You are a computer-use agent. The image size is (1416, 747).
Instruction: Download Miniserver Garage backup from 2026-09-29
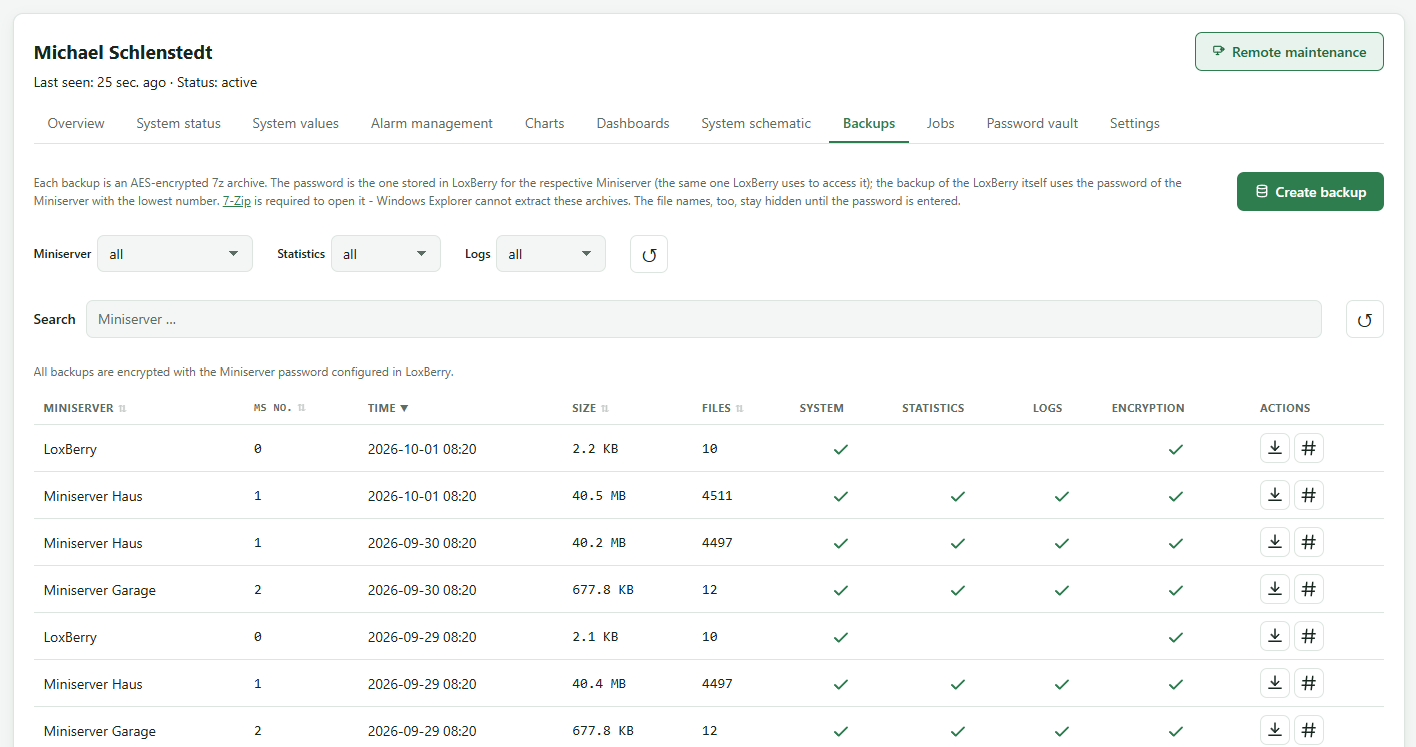[1274, 730]
